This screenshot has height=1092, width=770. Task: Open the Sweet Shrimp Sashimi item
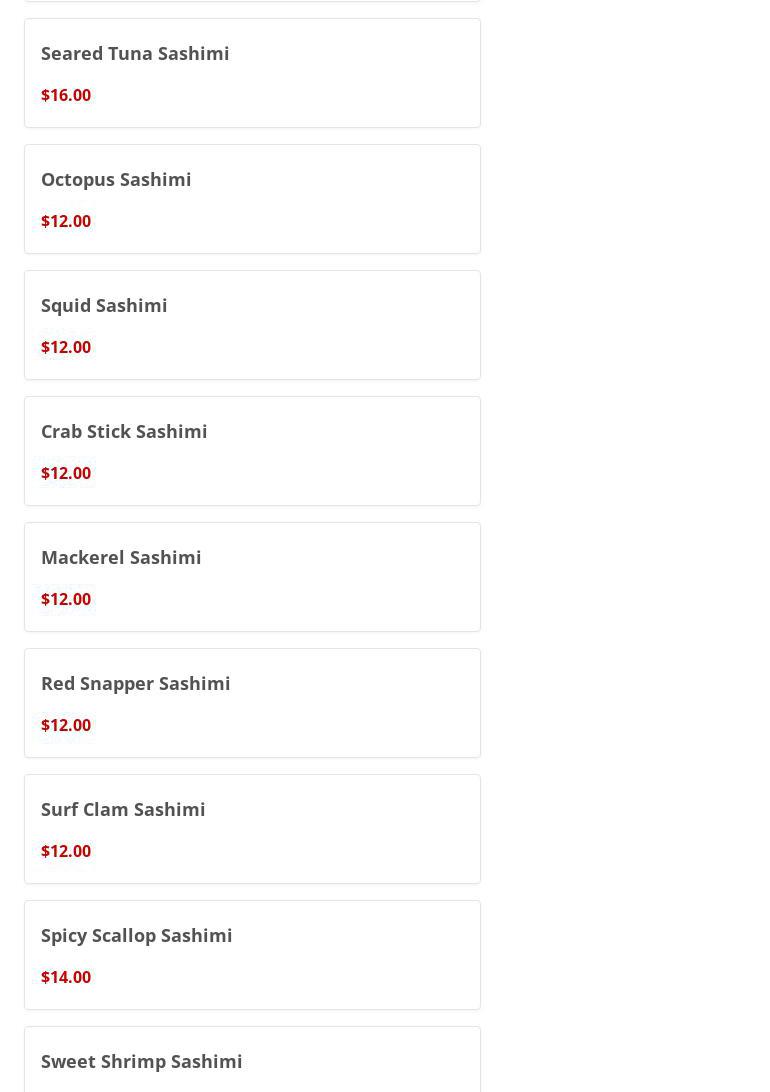pos(142,1061)
